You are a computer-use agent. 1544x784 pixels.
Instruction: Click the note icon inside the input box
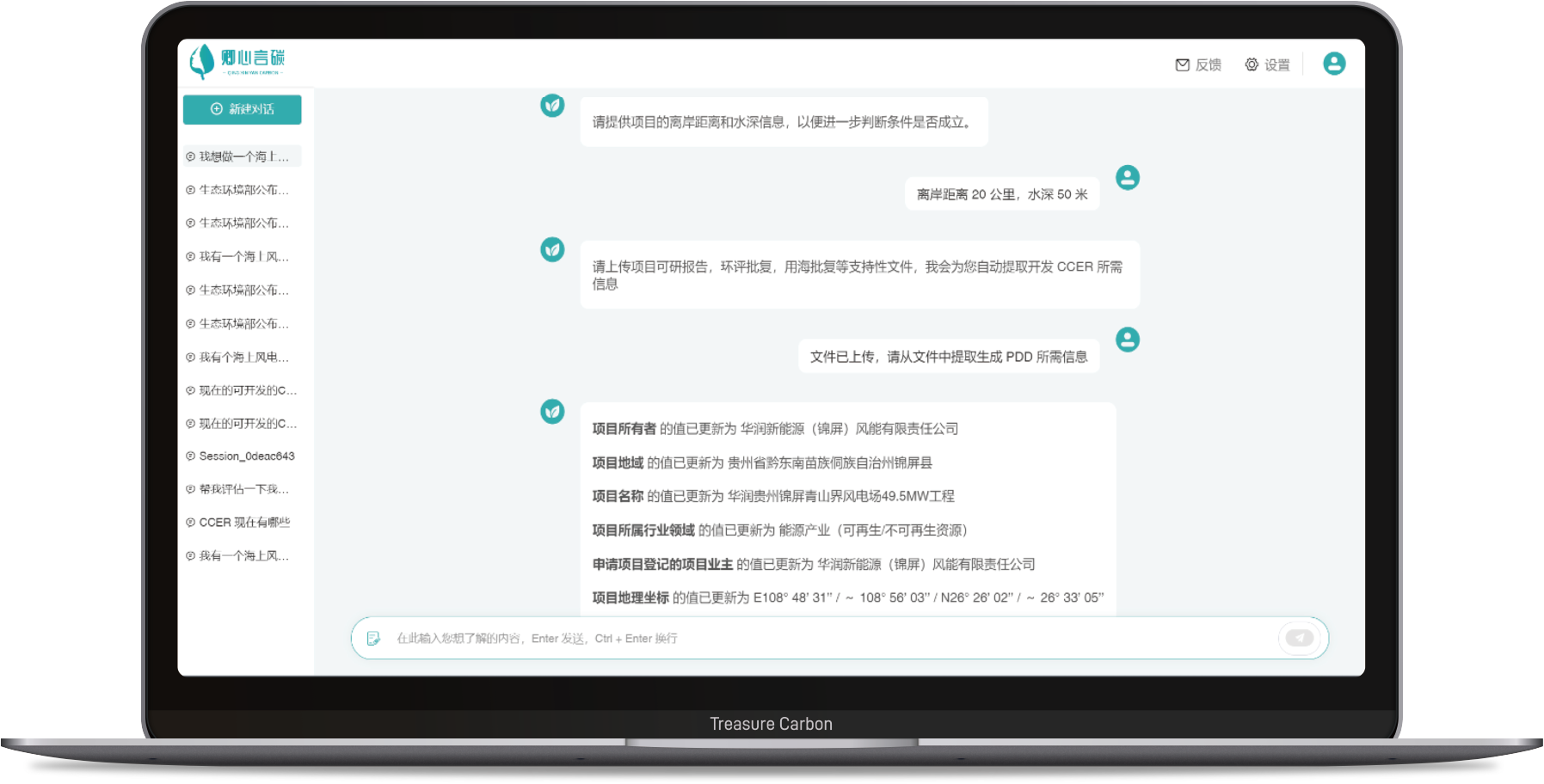(x=373, y=639)
